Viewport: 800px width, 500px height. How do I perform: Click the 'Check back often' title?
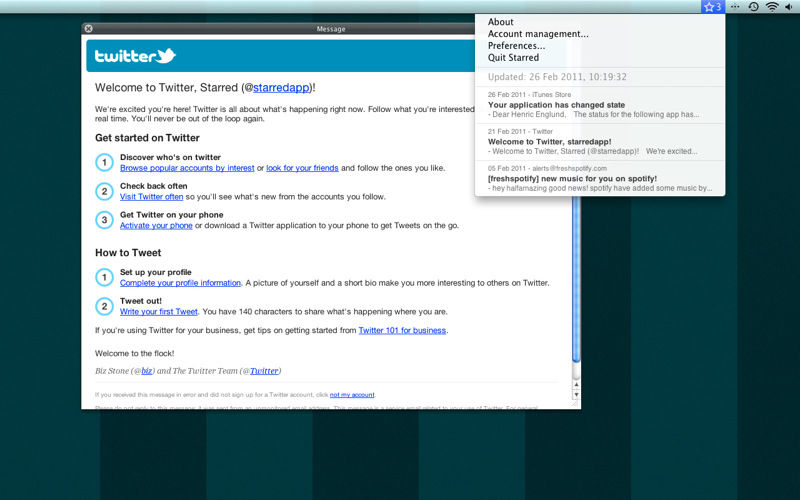154,186
